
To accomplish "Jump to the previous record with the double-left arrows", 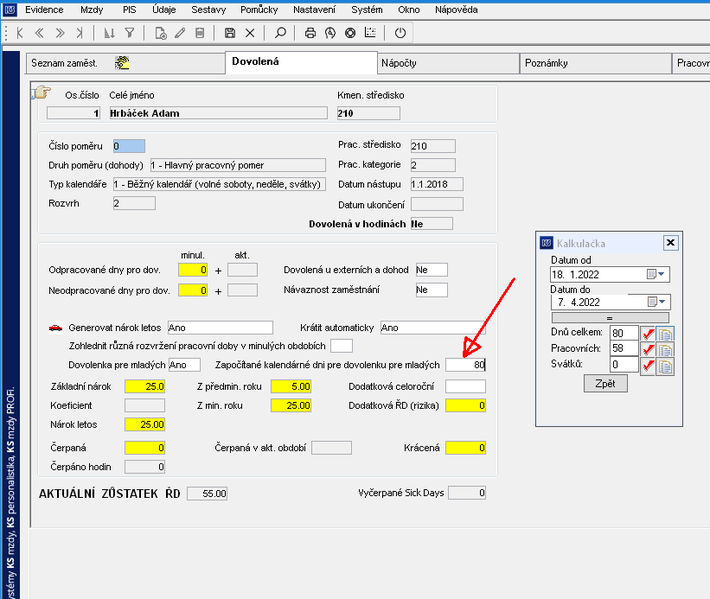I will 39,33.
